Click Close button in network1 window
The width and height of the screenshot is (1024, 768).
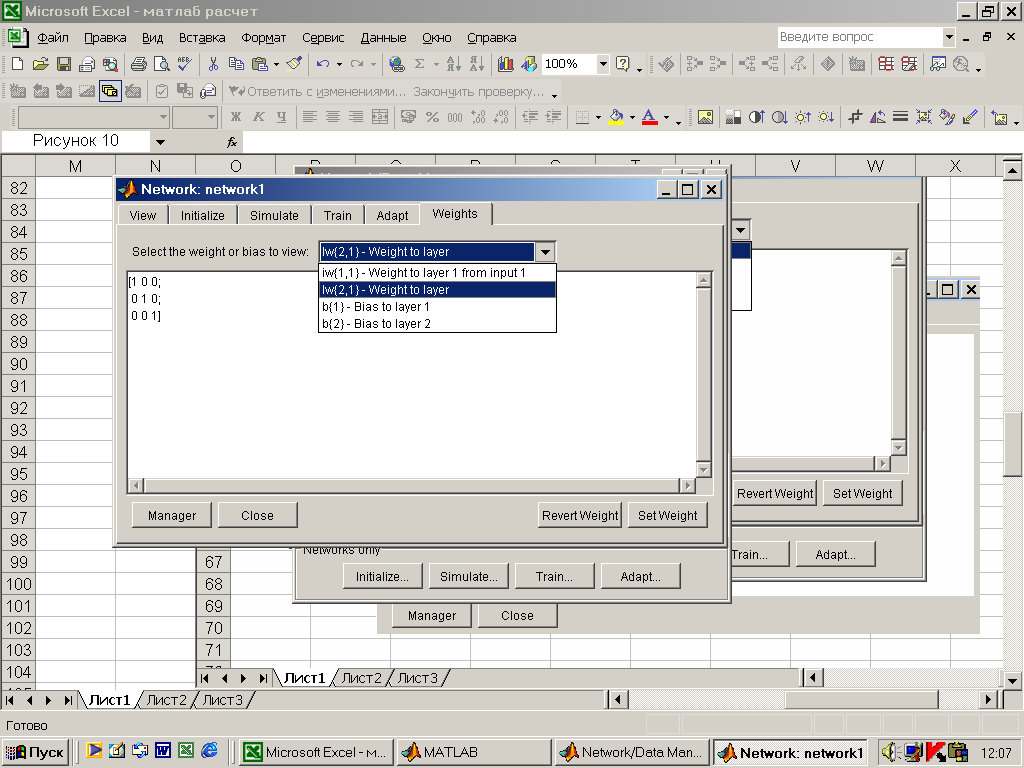[x=257, y=515]
